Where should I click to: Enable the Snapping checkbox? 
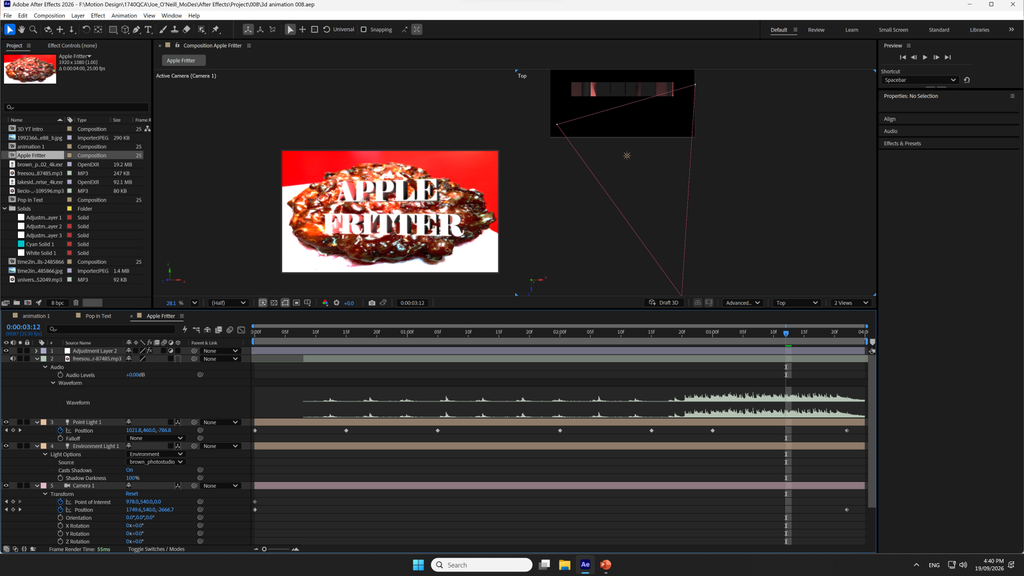[x=364, y=29]
